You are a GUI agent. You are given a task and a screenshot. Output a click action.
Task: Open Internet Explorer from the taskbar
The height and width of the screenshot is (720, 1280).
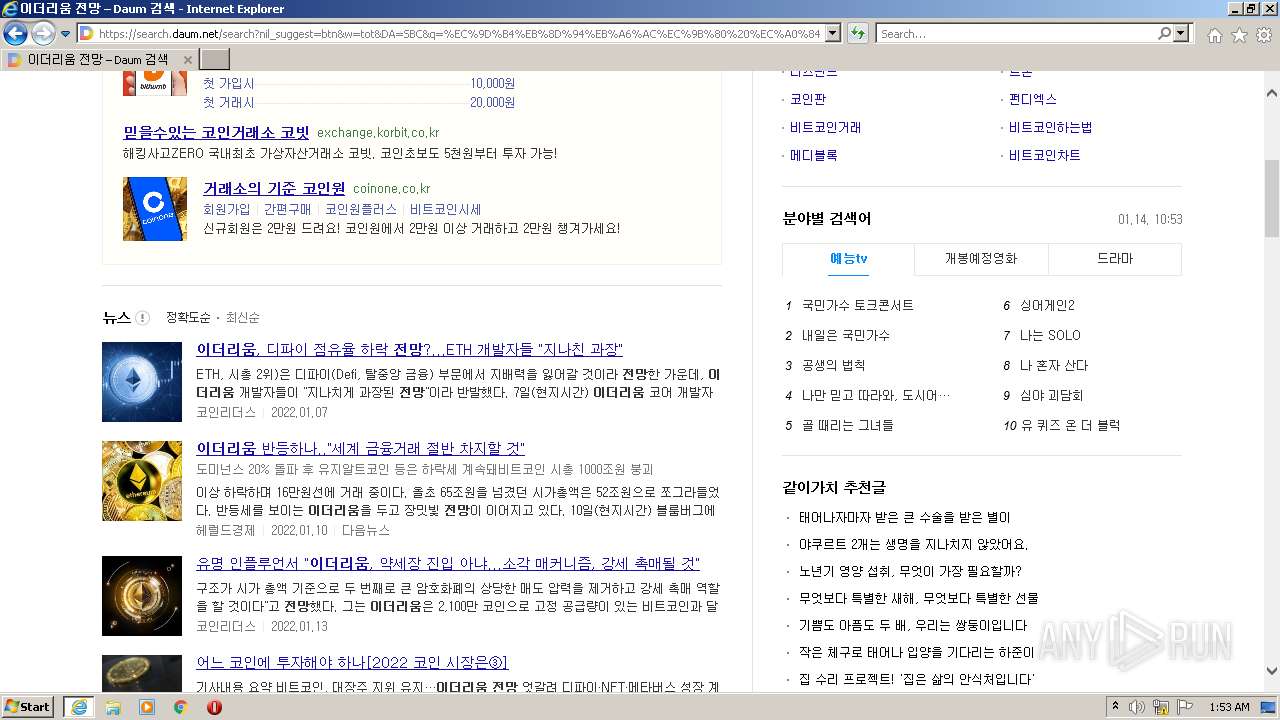(78, 707)
